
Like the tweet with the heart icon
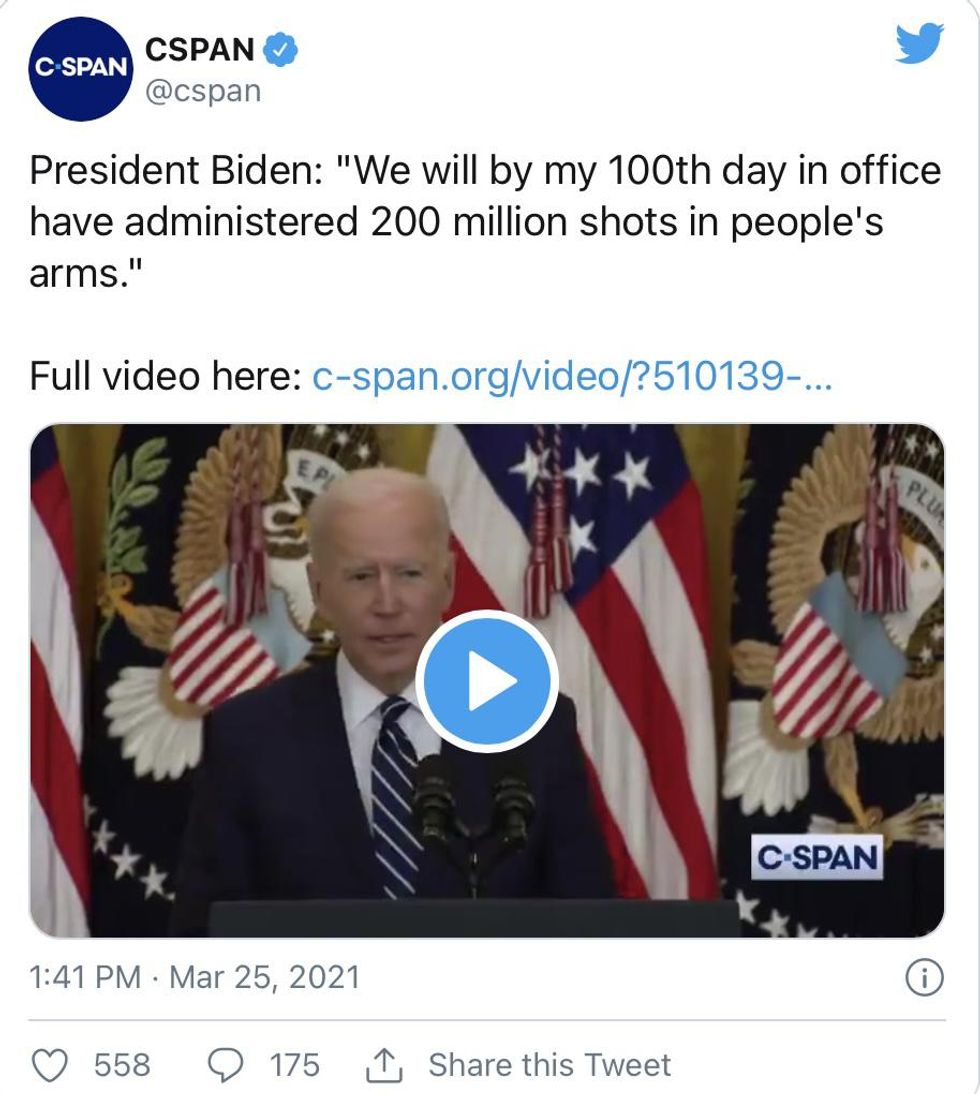click(x=50, y=1065)
